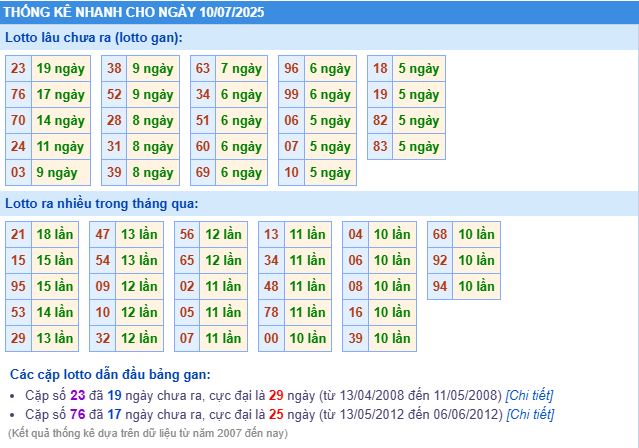This screenshot has height=448, width=639.
Task: Click frequent number 92 cell
Action: click(x=440, y=260)
